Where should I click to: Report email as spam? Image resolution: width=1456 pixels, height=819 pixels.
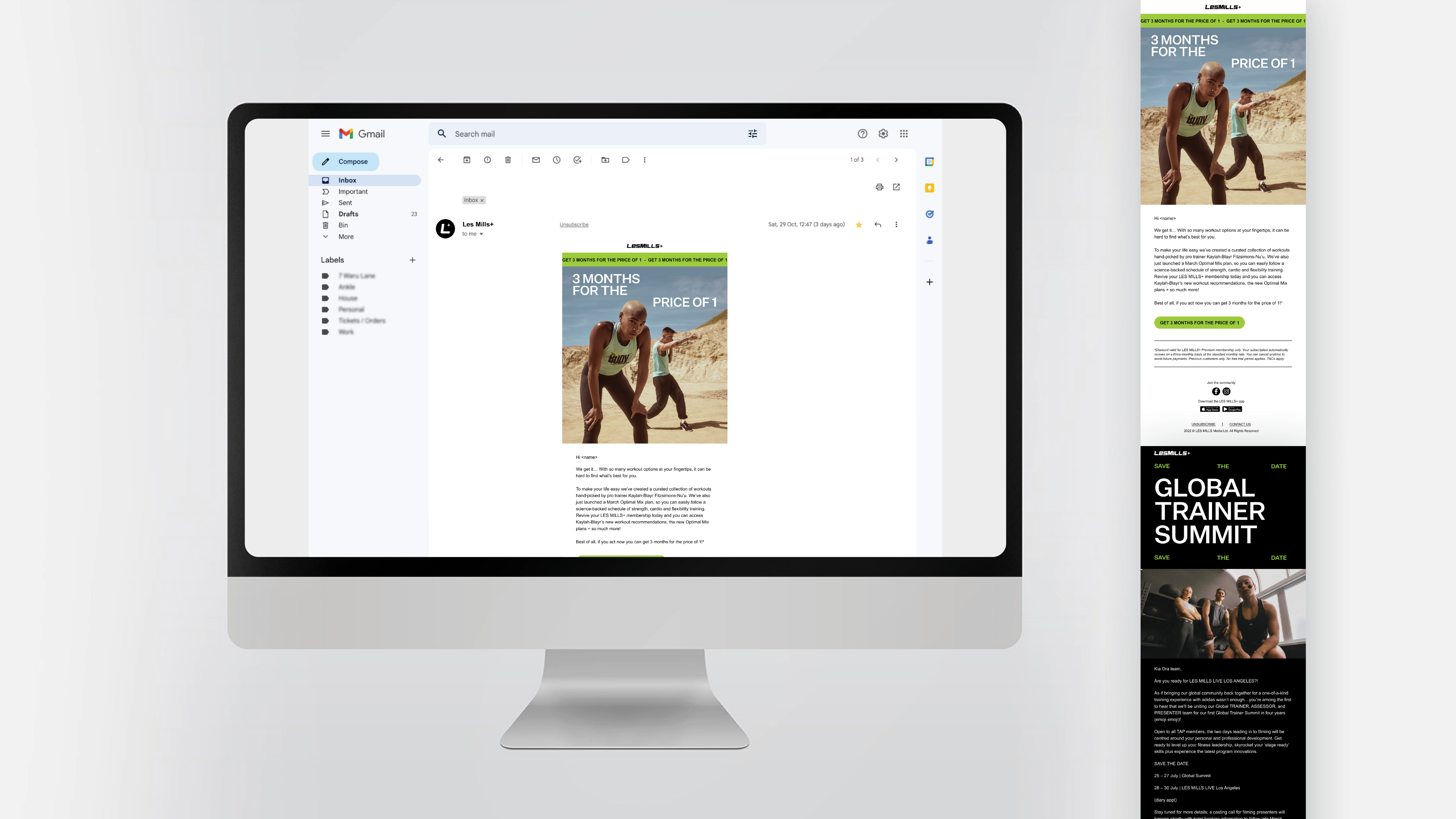pyautogui.click(x=487, y=160)
